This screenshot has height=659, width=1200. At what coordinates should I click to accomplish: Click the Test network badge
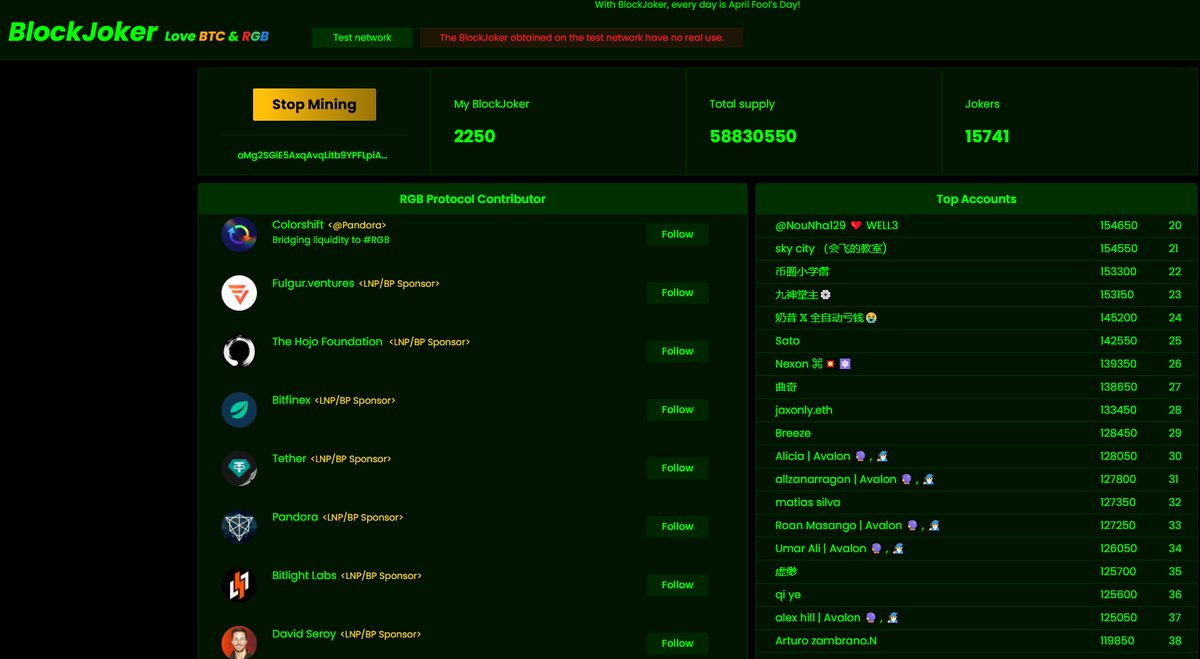[x=362, y=38]
